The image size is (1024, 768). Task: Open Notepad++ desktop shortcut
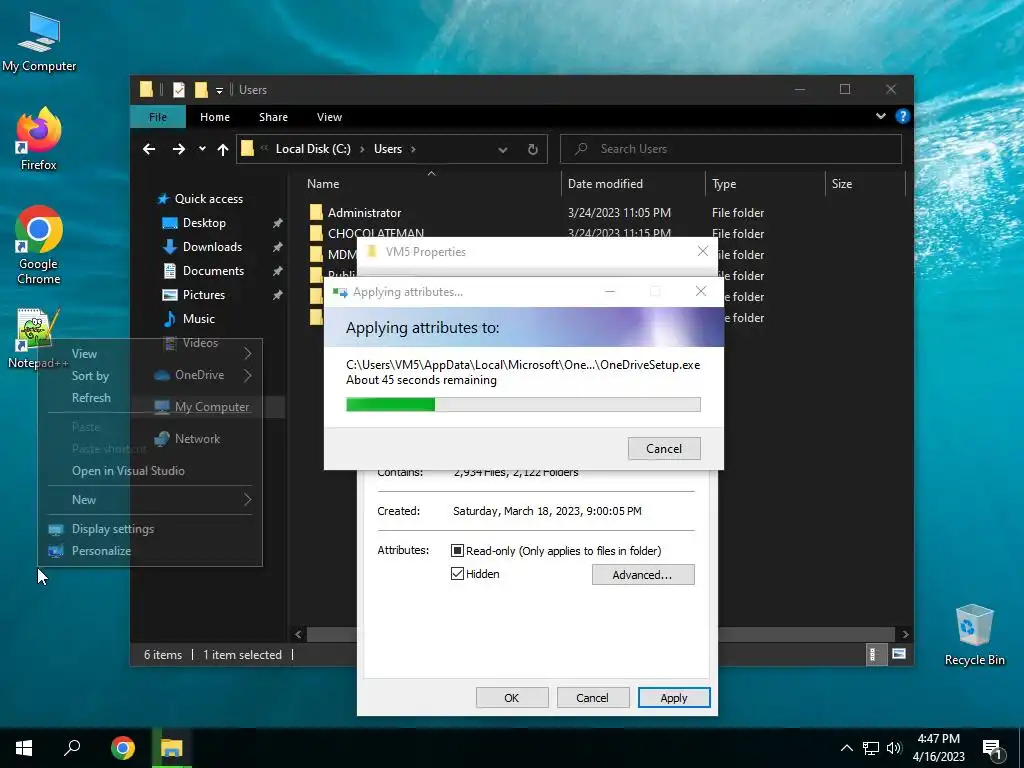(x=37, y=338)
